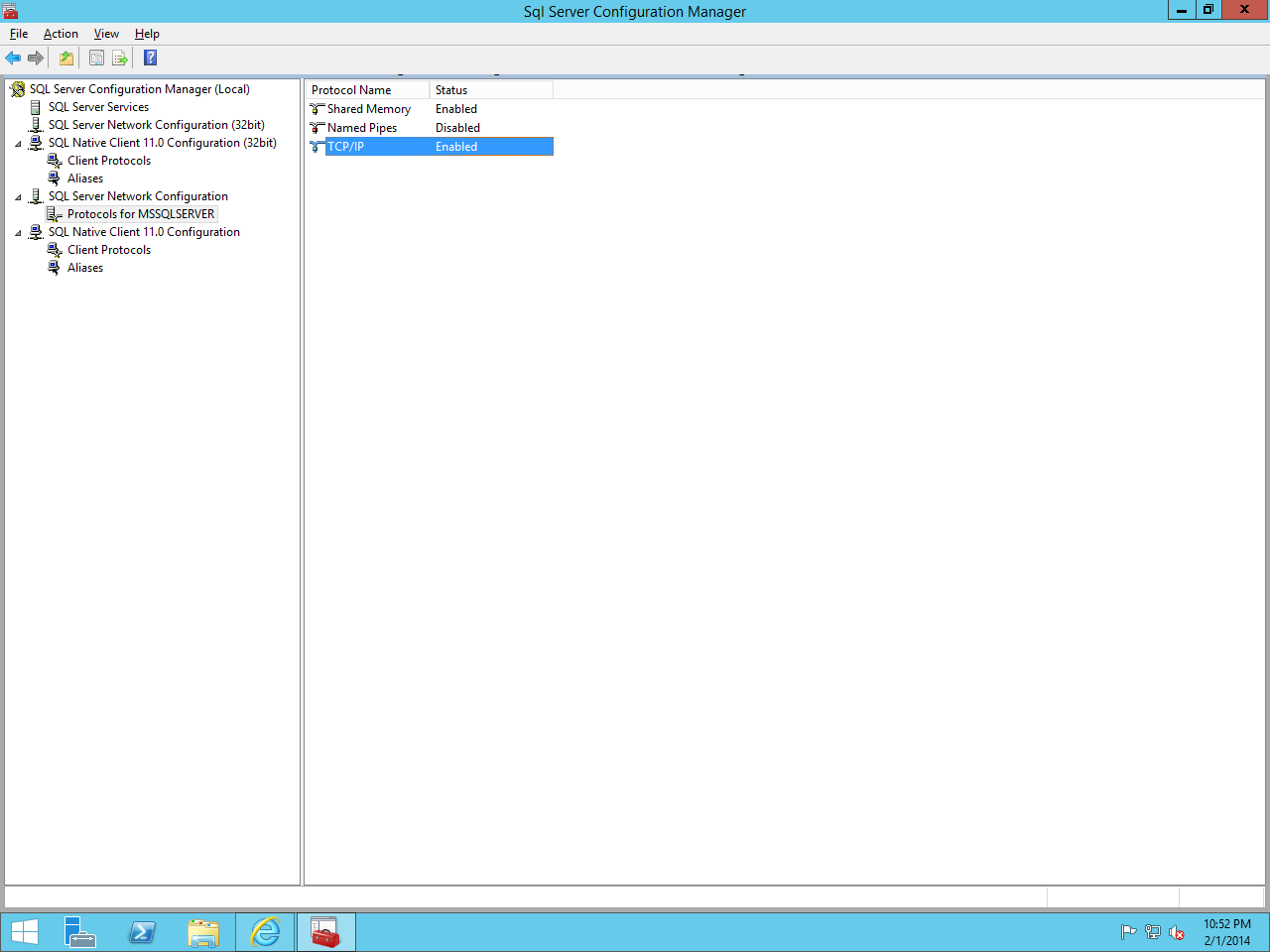The height and width of the screenshot is (952, 1270).
Task: Open the Action menu
Action: (x=61, y=34)
